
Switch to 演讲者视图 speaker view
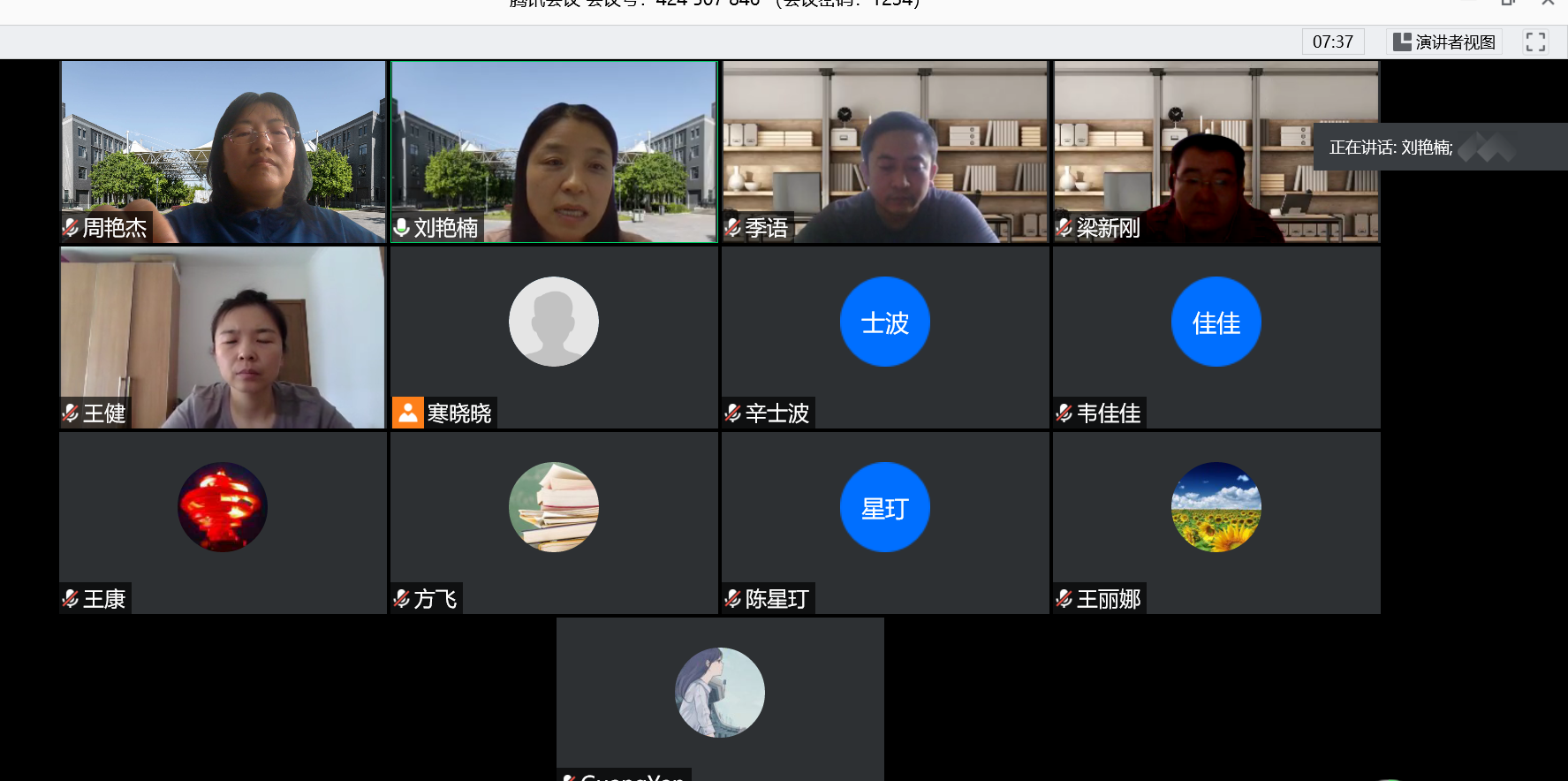tap(1444, 42)
